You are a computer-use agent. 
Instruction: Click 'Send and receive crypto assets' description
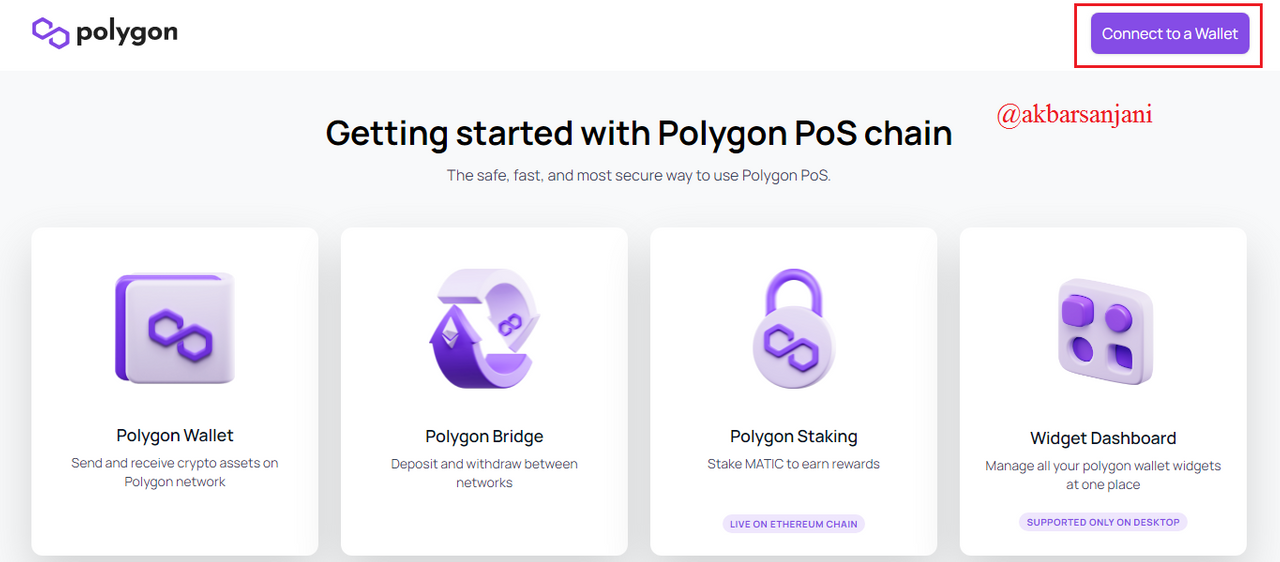click(x=175, y=473)
